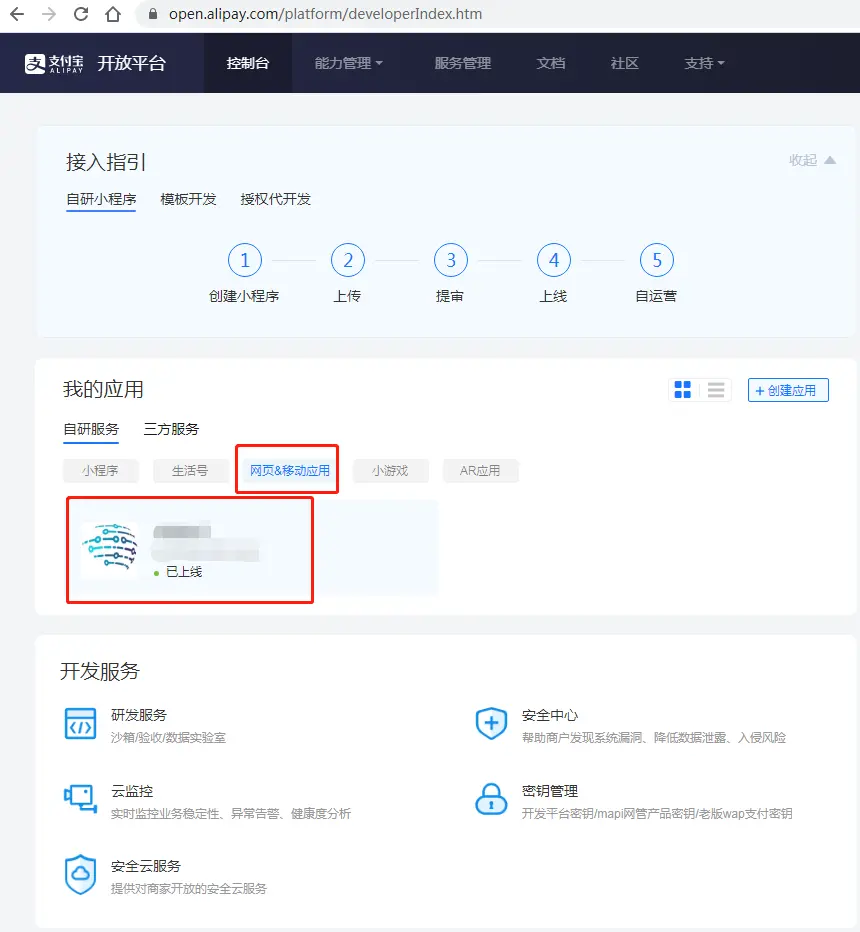This screenshot has width=860, height=932.
Task: Expand the 能力管理 dropdown menu
Action: pyautogui.click(x=348, y=63)
